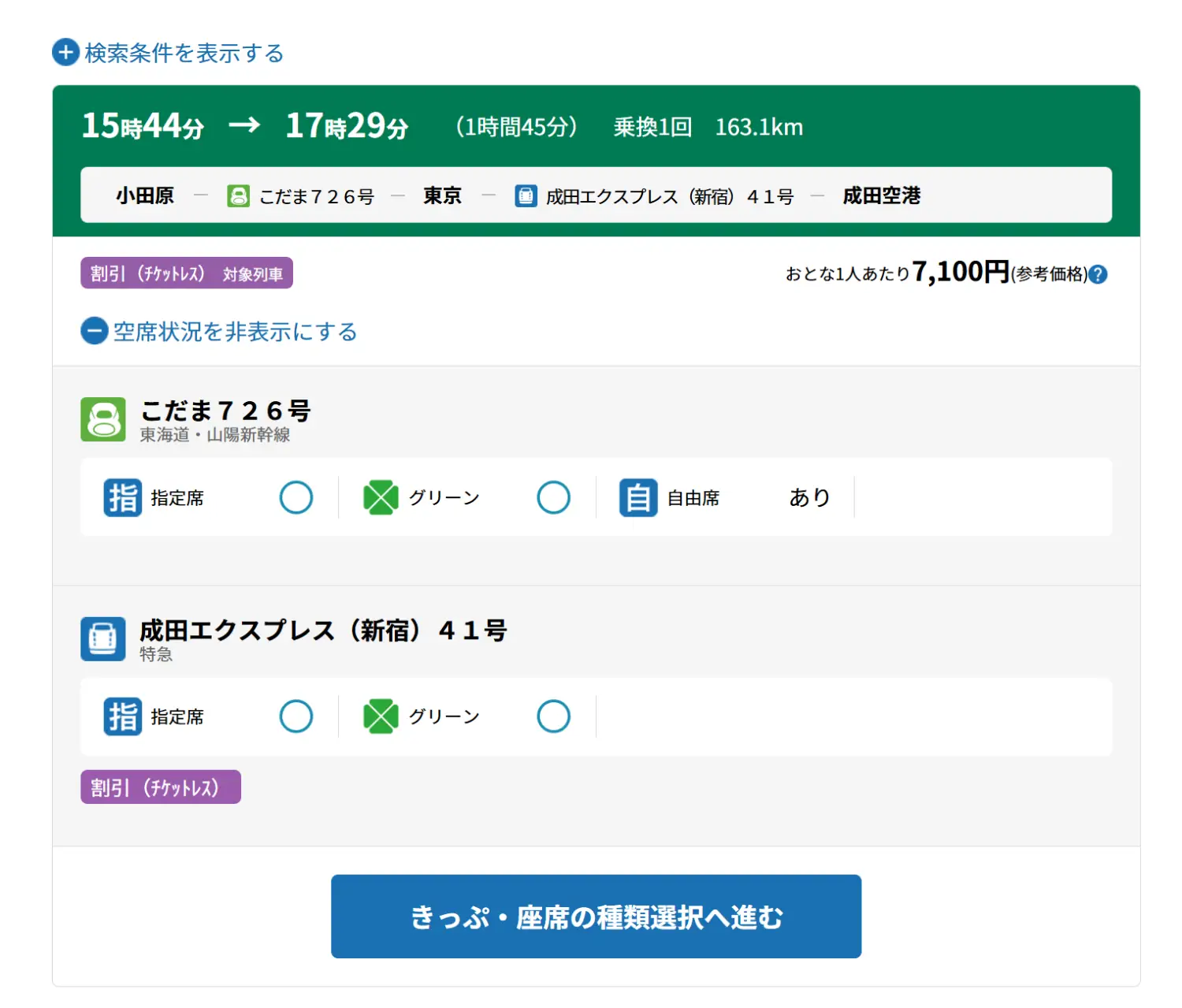
Task: Open the reference price help question icon
Action: pos(1098,274)
